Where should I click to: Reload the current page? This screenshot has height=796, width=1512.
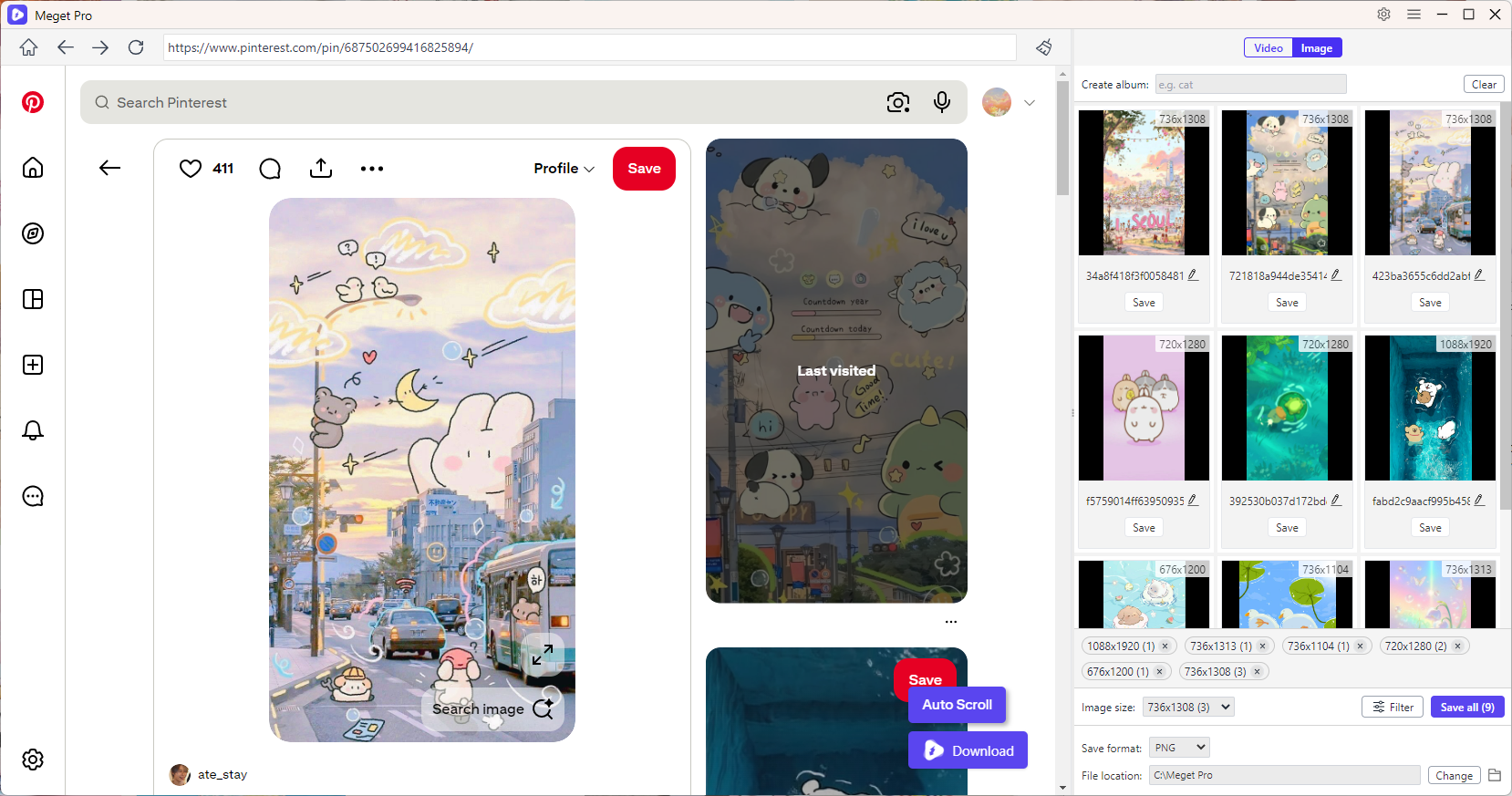click(x=136, y=47)
